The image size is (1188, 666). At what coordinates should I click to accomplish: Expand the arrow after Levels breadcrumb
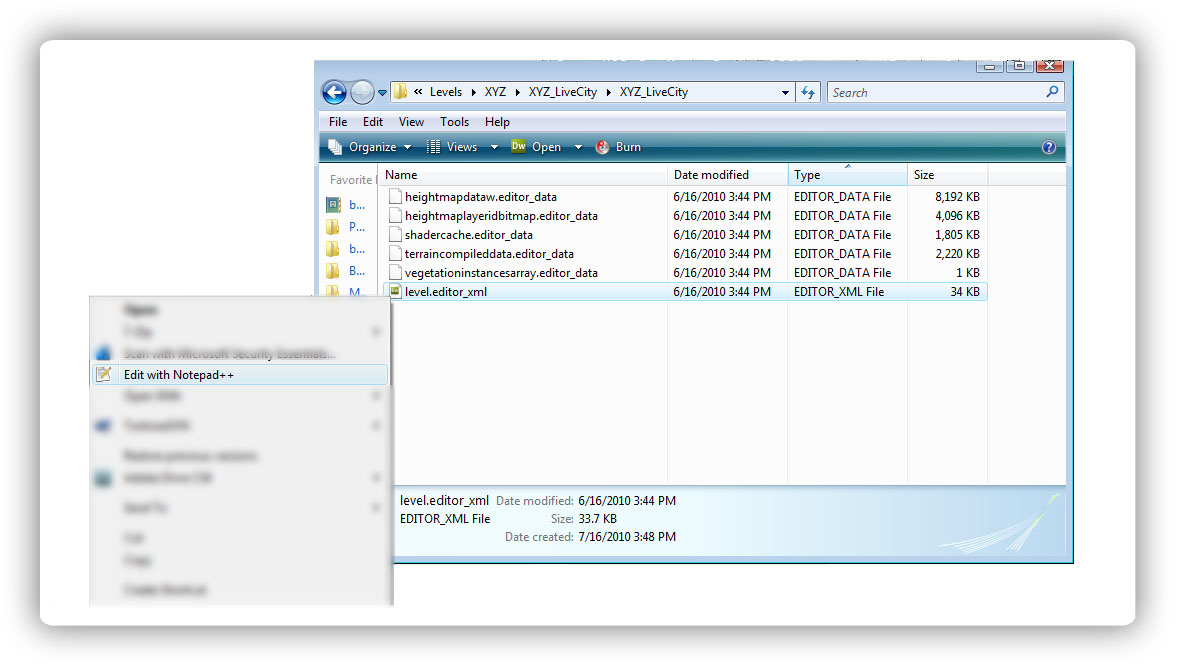474,92
